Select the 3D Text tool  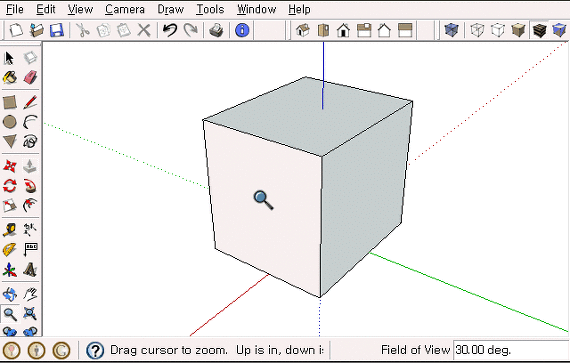(x=30, y=270)
